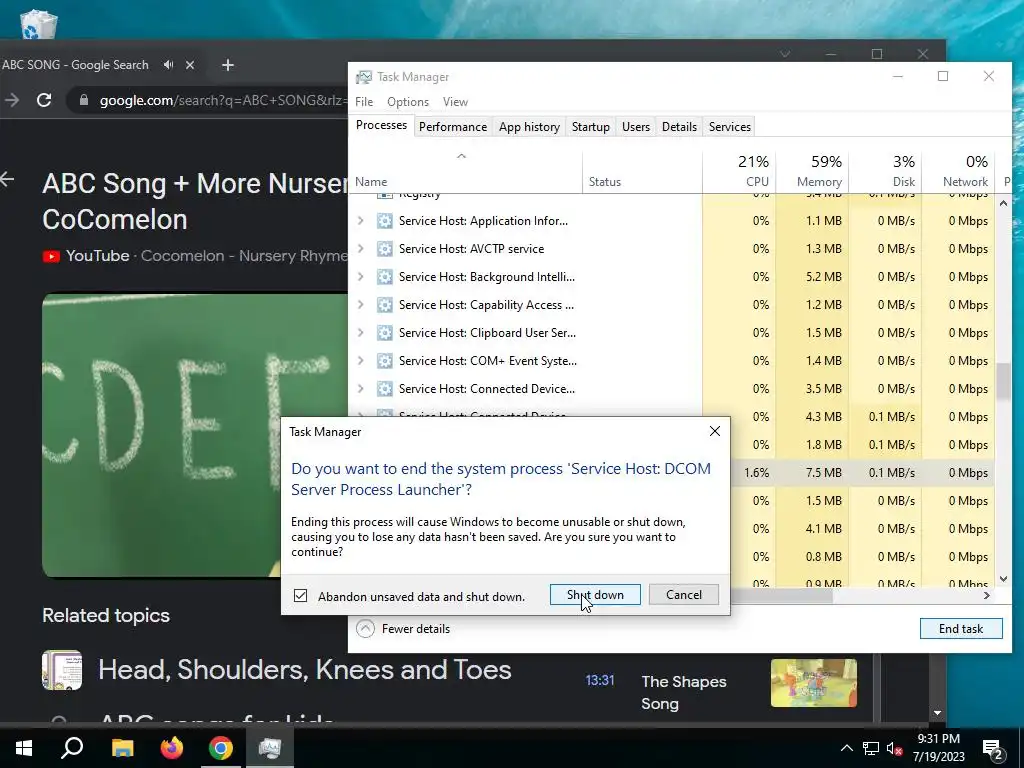Mute the ABC SONG tab audio icon
Screen dimensions: 1024x768
point(169,65)
